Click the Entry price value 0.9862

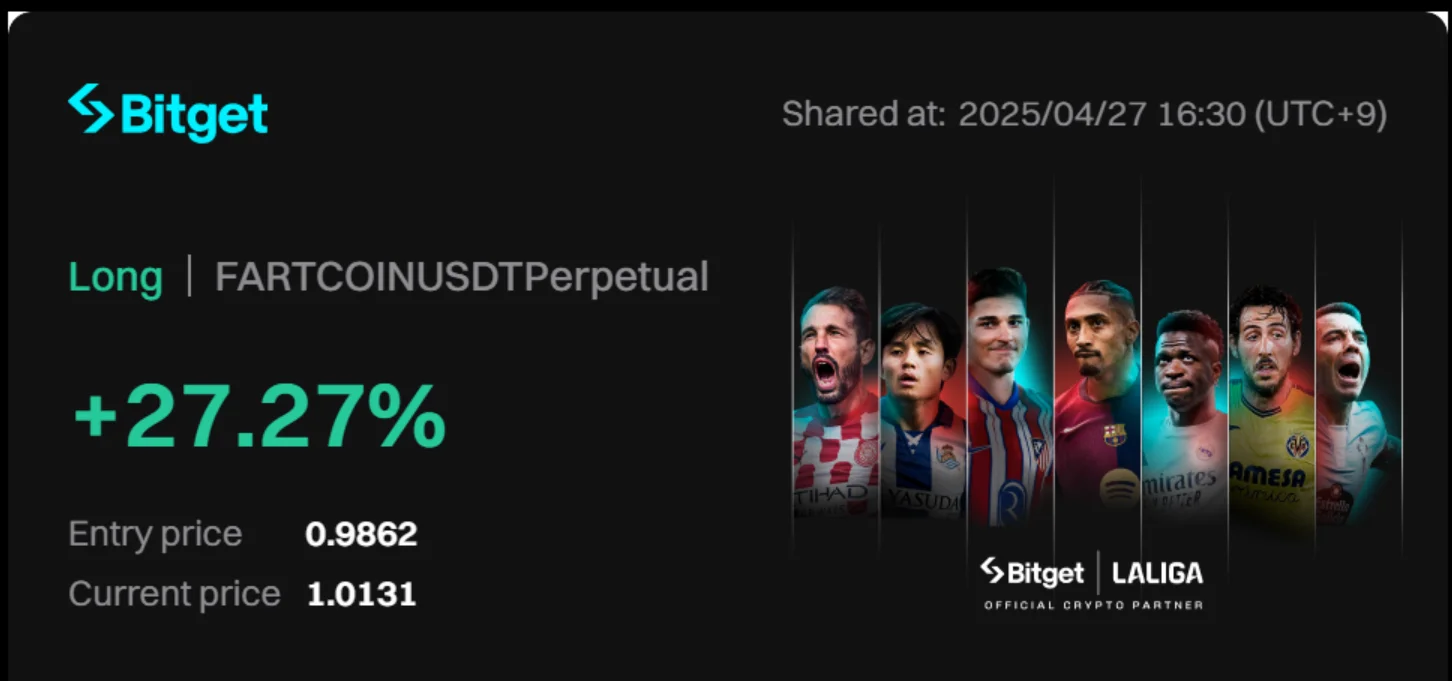pos(361,534)
